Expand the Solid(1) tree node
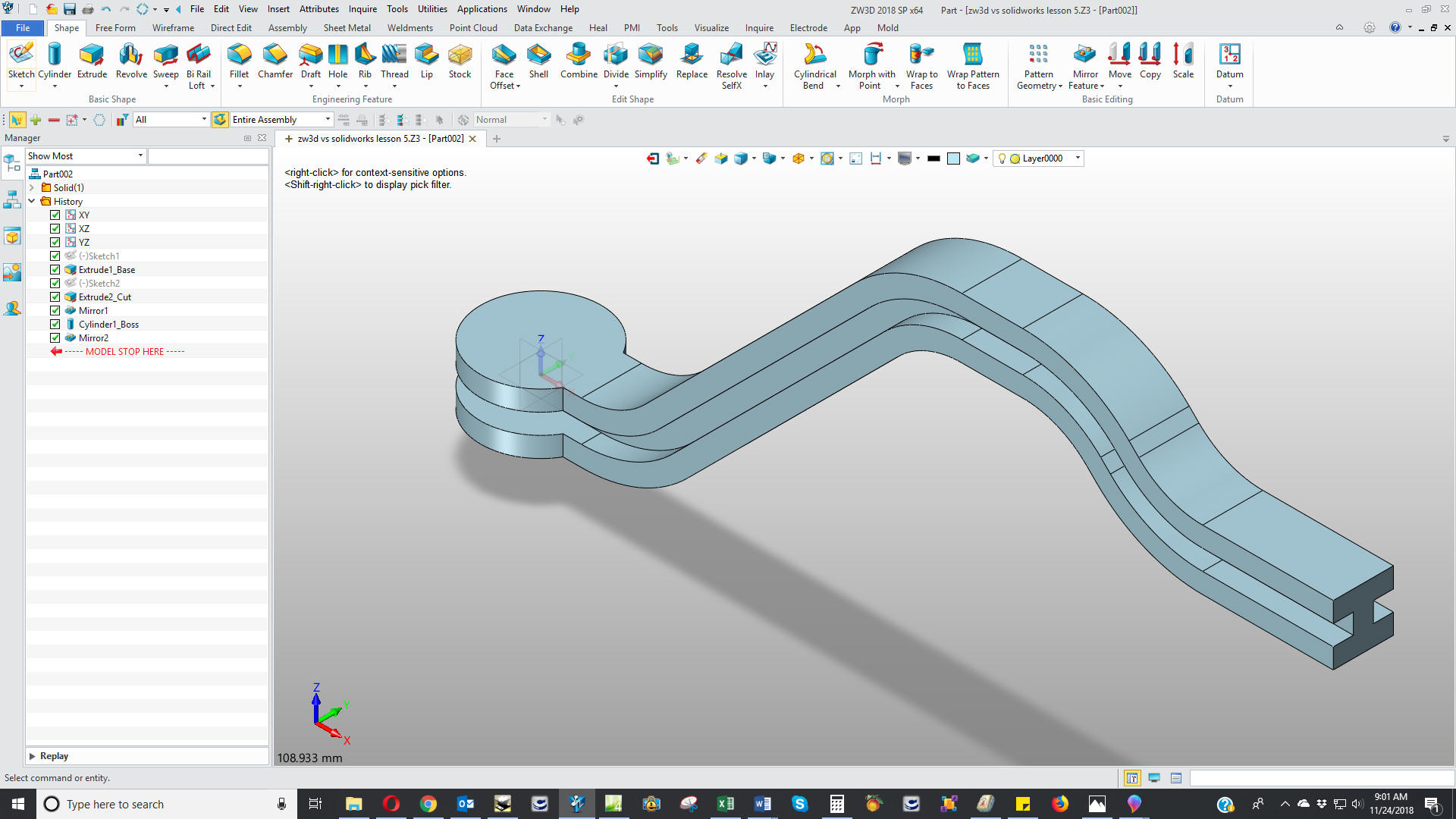This screenshot has width=1456, height=819. (x=32, y=187)
